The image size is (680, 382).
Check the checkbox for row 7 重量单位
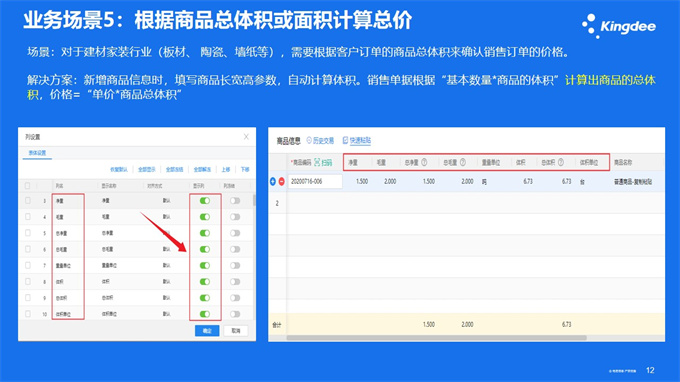pyautogui.click(x=28, y=265)
